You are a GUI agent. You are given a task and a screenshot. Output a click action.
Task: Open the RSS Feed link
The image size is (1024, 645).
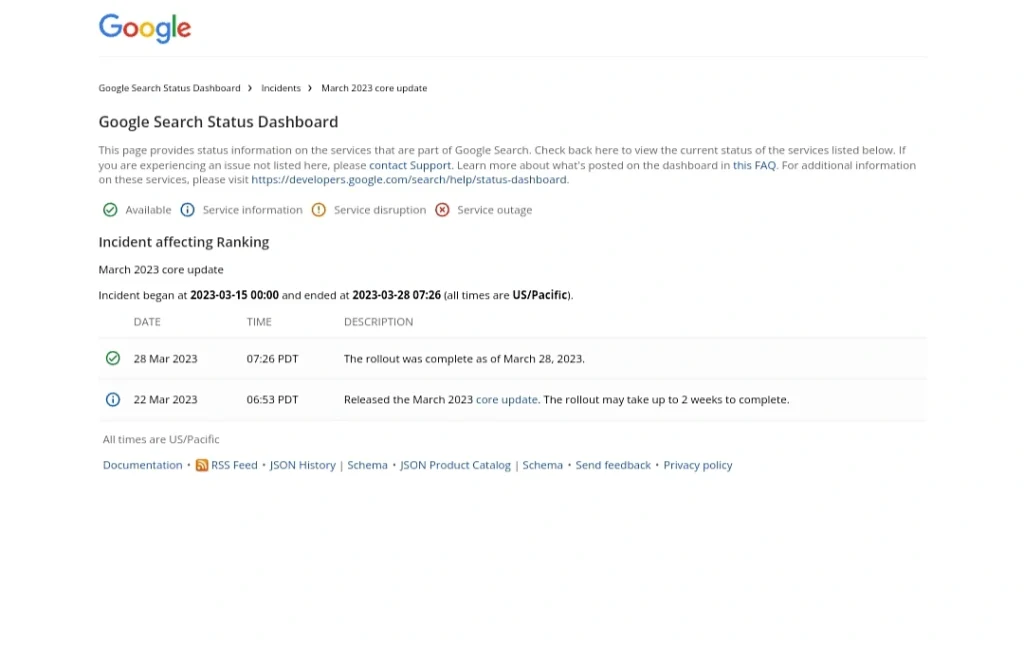click(234, 465)
